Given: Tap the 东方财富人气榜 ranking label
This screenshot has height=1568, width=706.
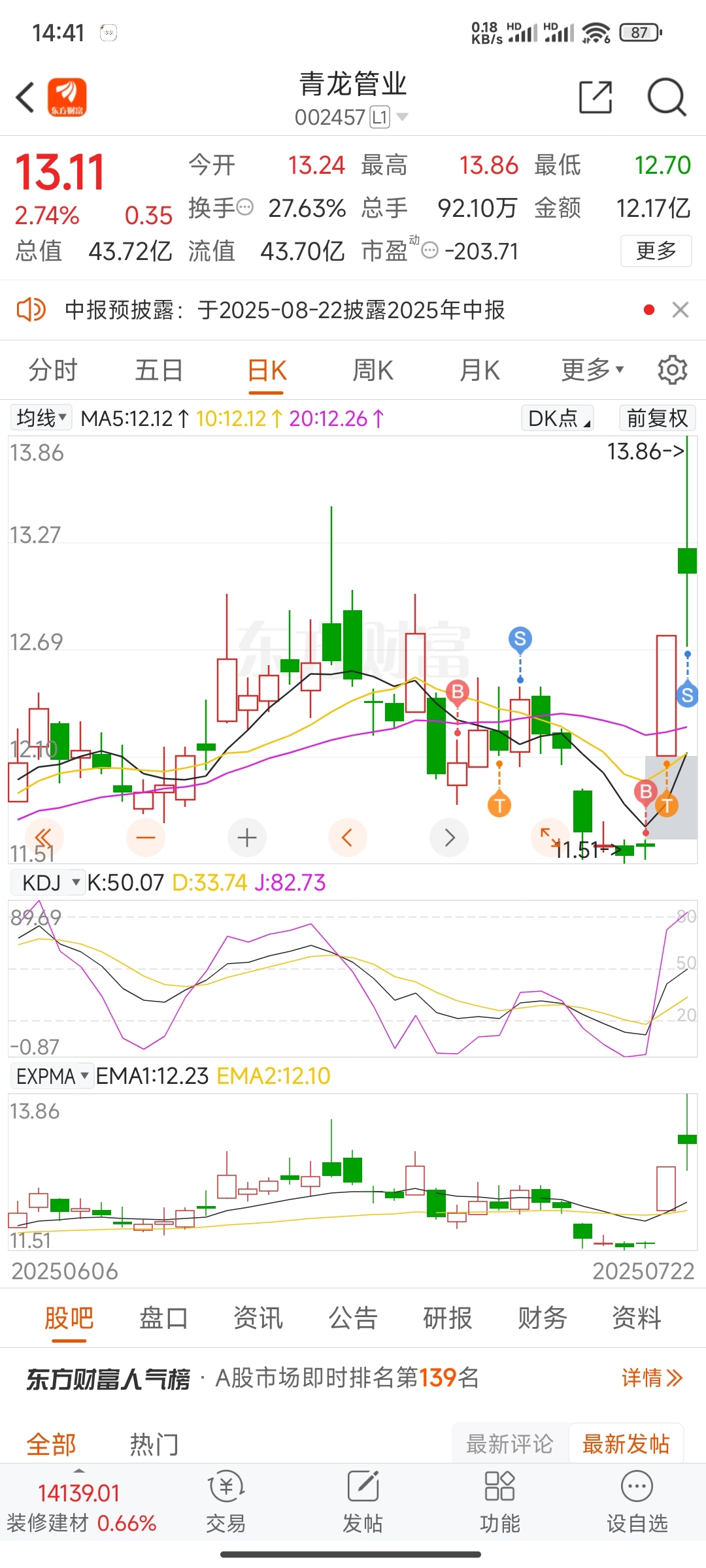Looking at the screenshot, I should pyautogui.click(x=108, y=1379).
